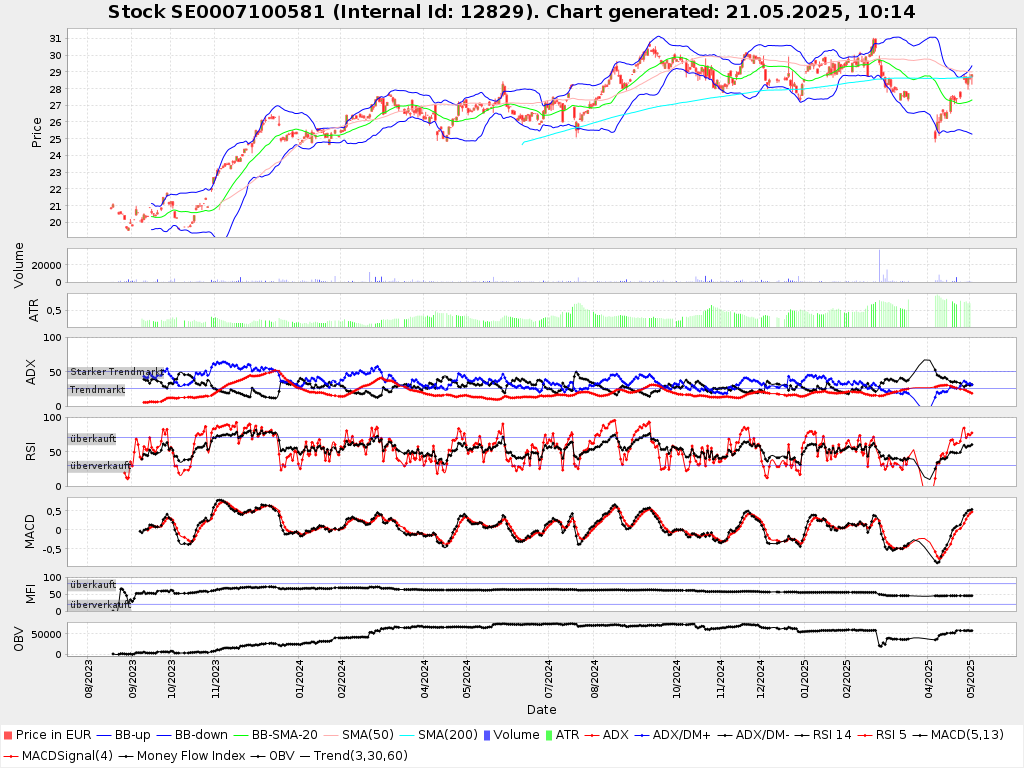1024x768 pixels.
Task: Click the überverkauft label in the MFI panel
Action: tap(101, 605)
